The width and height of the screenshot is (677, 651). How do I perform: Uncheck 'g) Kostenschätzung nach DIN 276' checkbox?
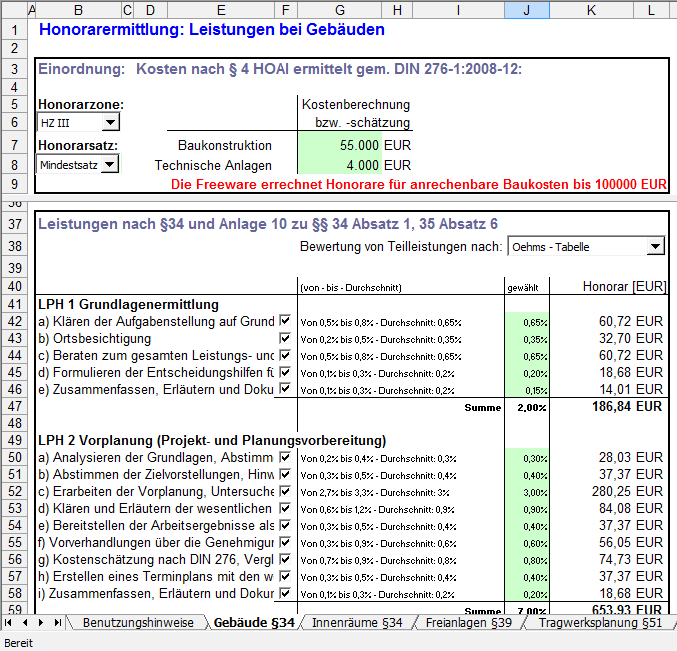[285, 559]
